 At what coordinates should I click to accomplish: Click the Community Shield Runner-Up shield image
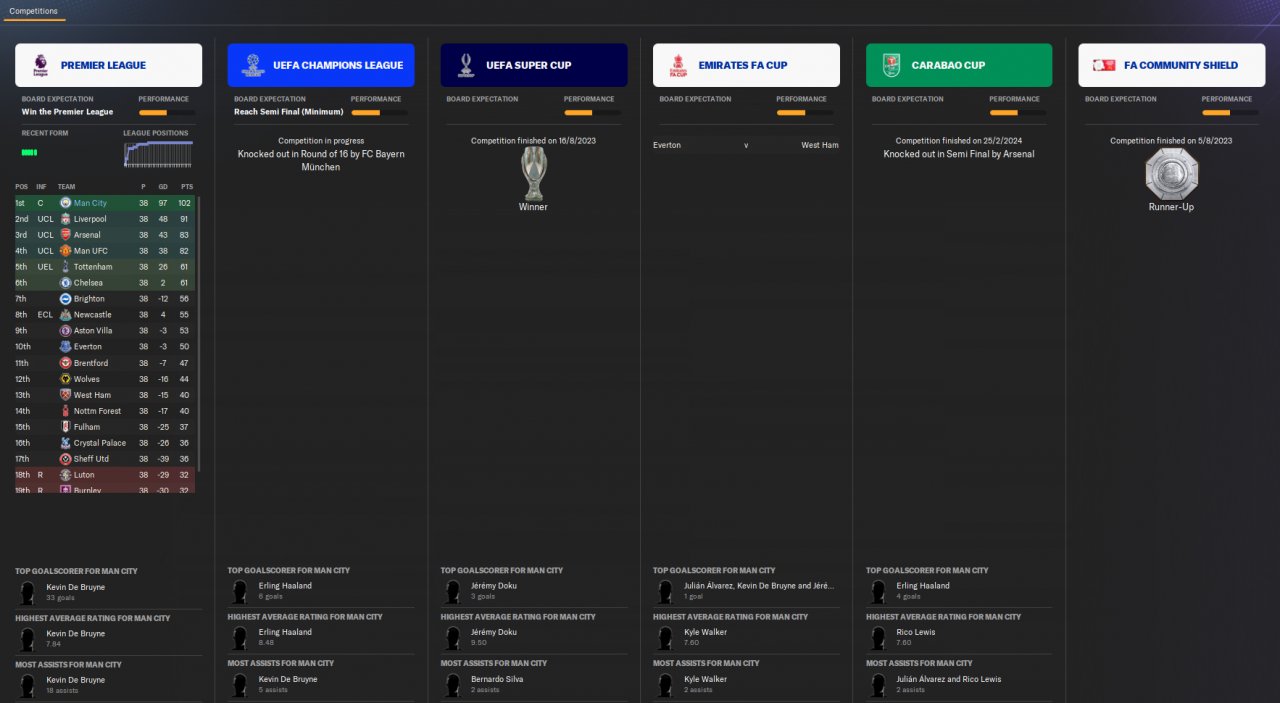point(1172,174)
